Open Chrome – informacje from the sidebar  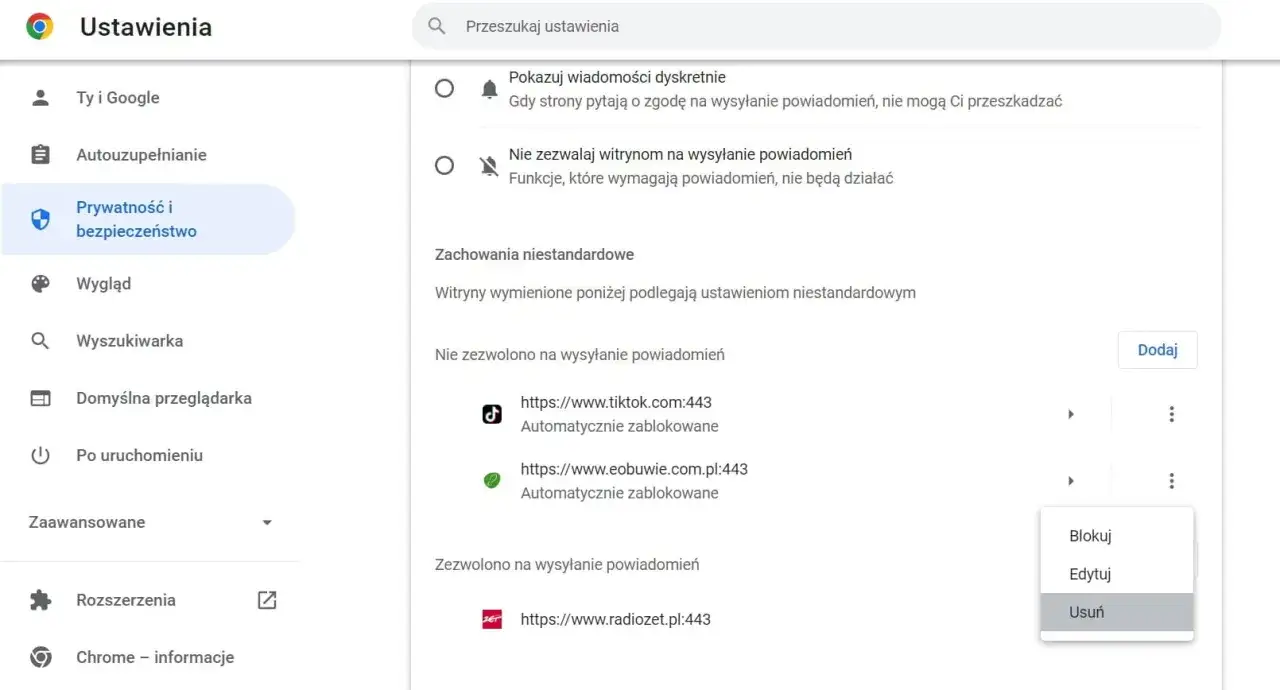(154, 657)
